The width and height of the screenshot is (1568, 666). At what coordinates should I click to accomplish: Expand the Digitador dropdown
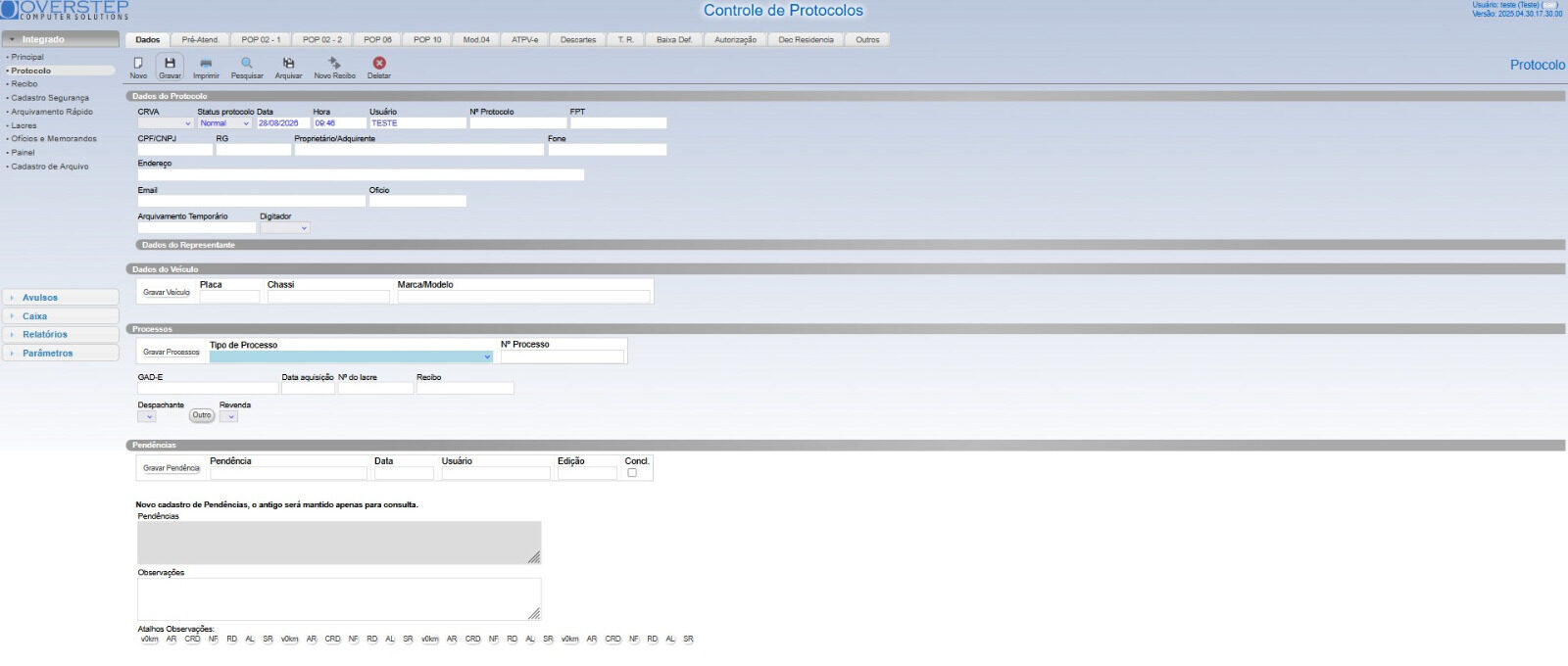(x=284, y=228)
